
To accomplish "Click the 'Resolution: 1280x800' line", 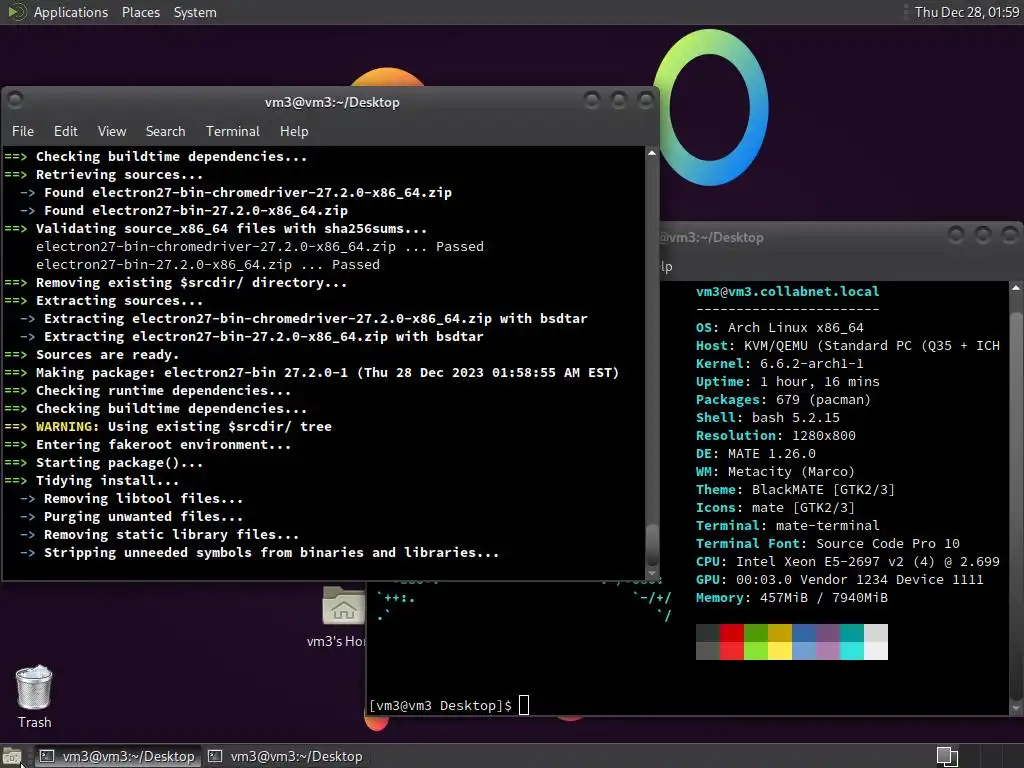I will tap(776, 435).
